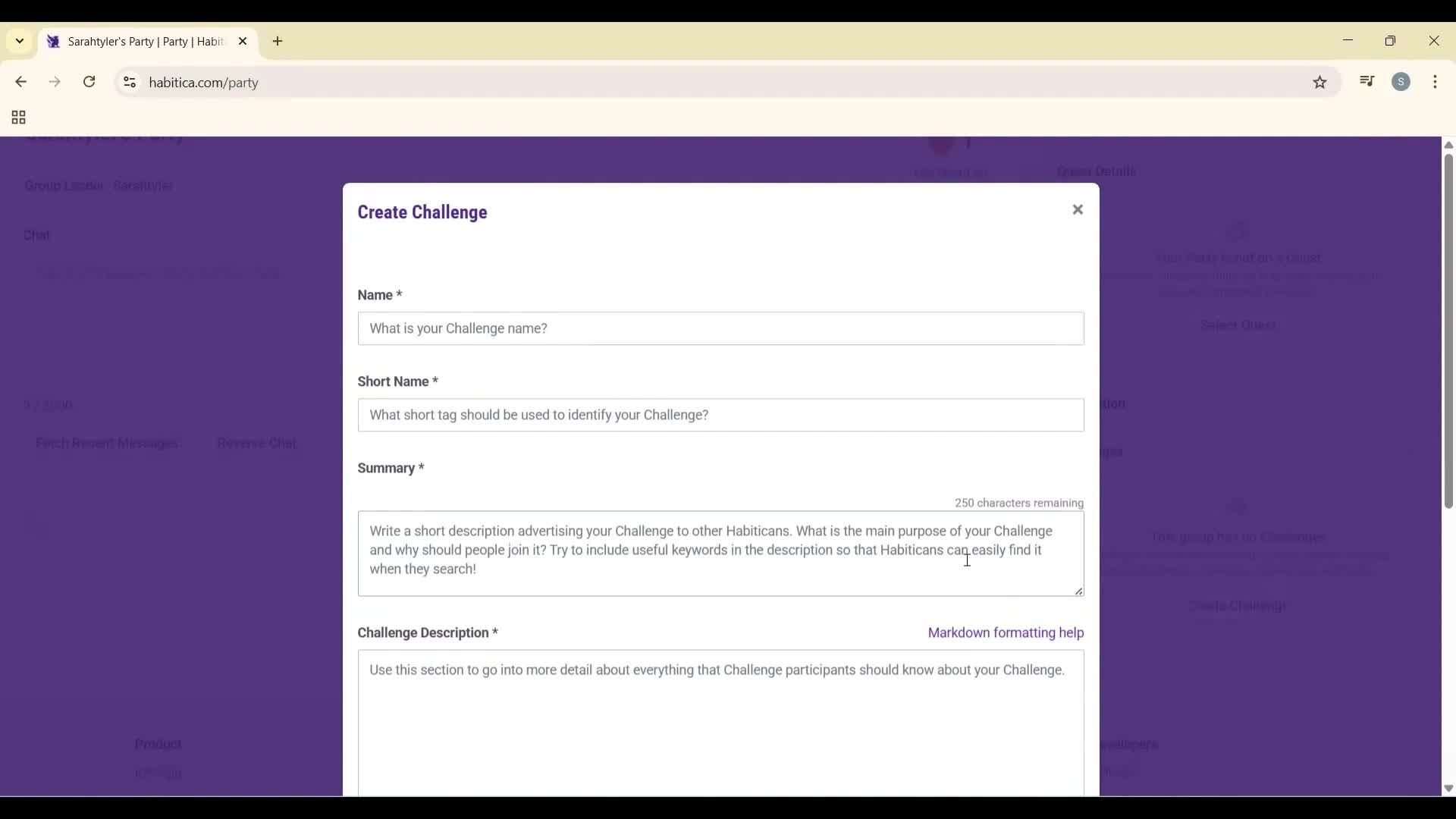Bookmark this page with the star icon
Image resolution: width=1456 pixels, height=819 pixels.
tap(1319, 83)
